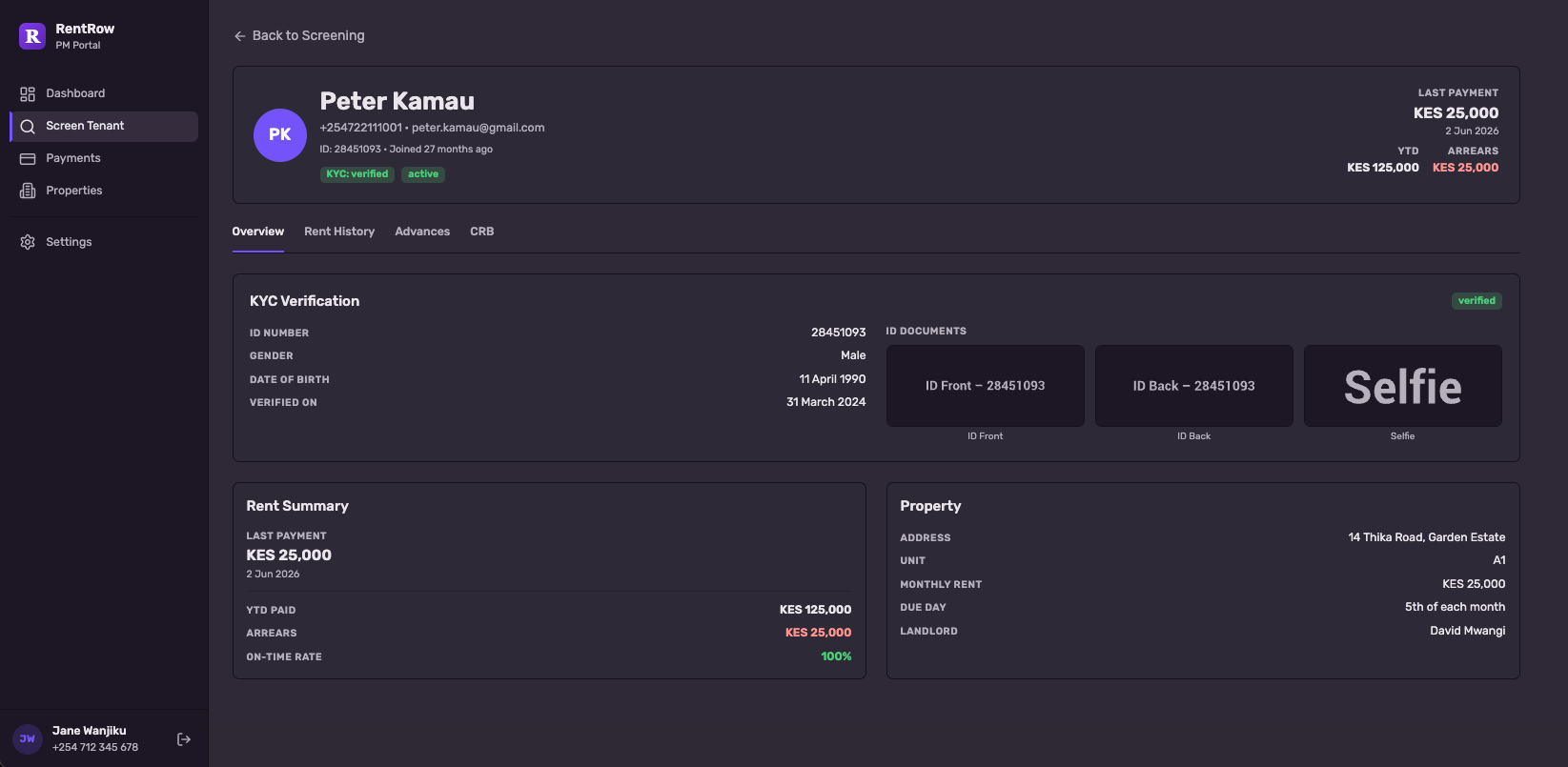
Task: Click the KYC: verified badge
Action: pos(357,174)
